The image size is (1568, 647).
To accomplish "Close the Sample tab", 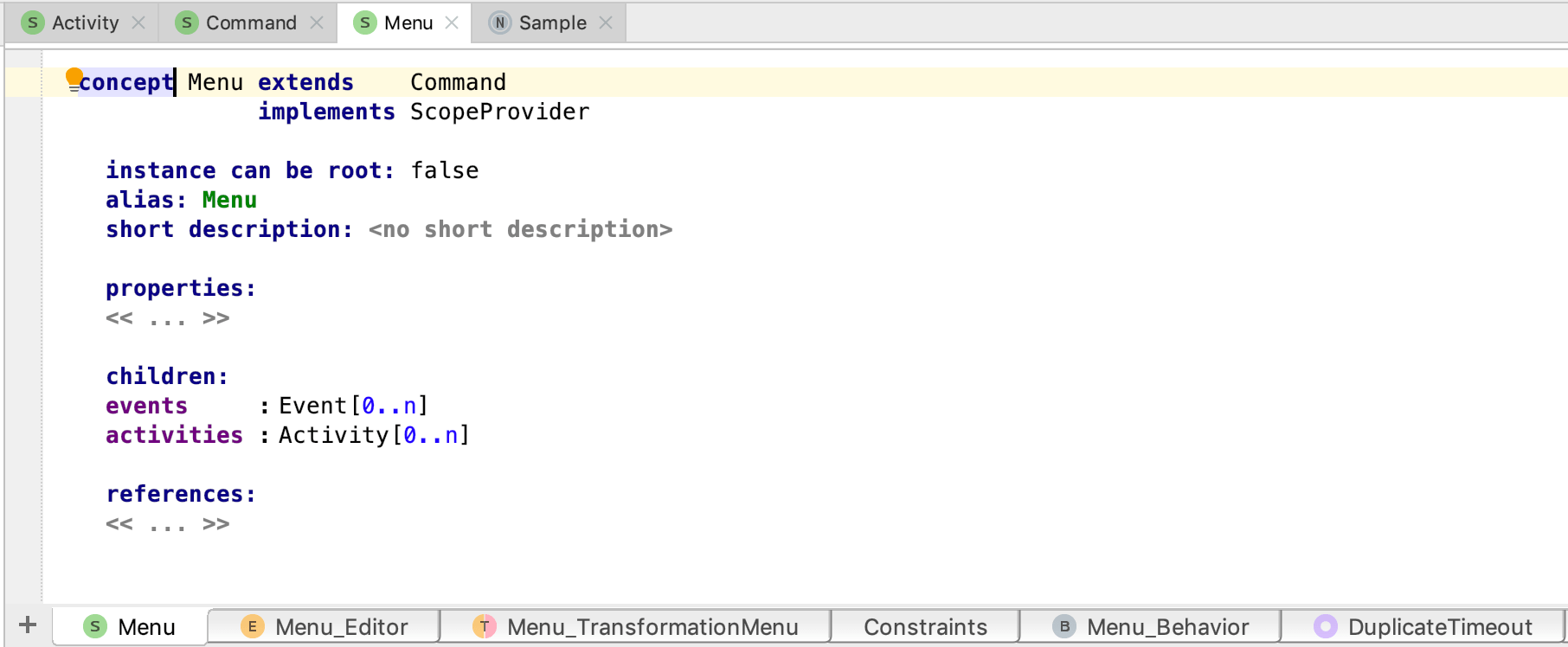I will pos(606,23).
